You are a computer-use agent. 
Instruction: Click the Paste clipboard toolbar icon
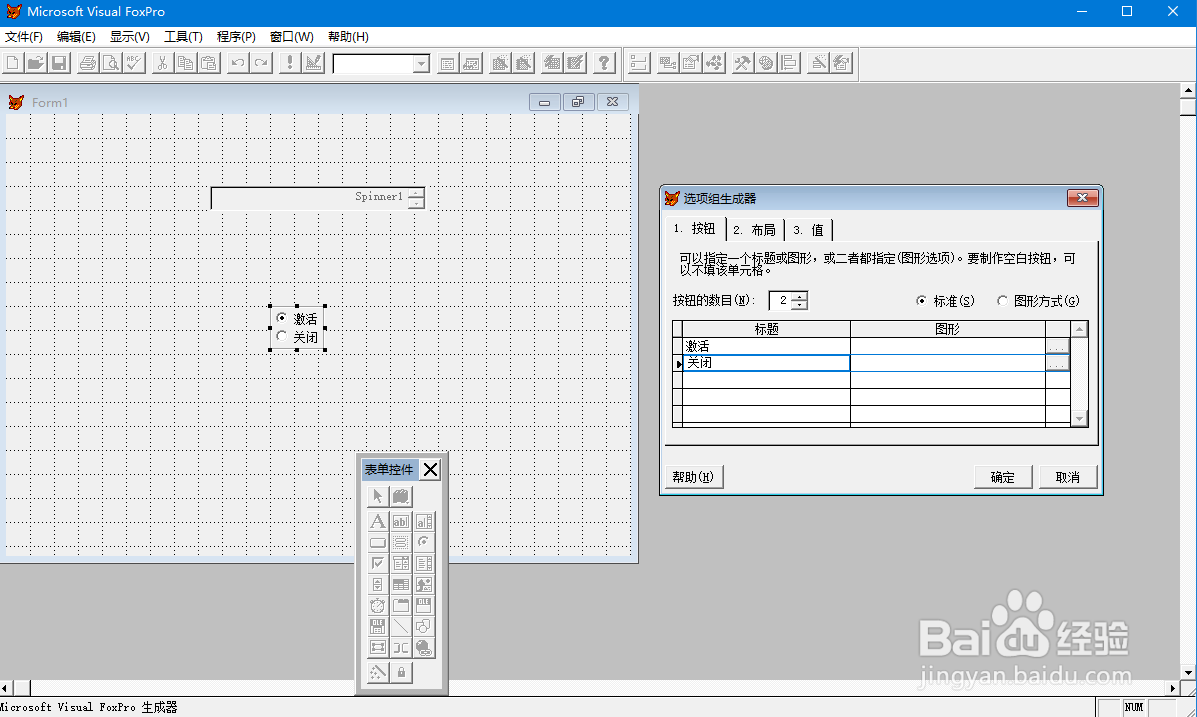point(208,63)
